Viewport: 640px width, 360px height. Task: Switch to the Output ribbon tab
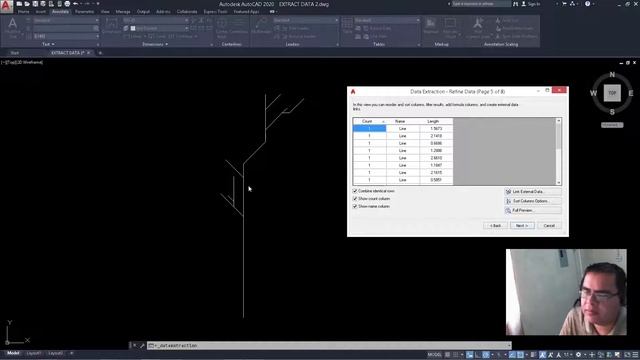tap(143, 12)
